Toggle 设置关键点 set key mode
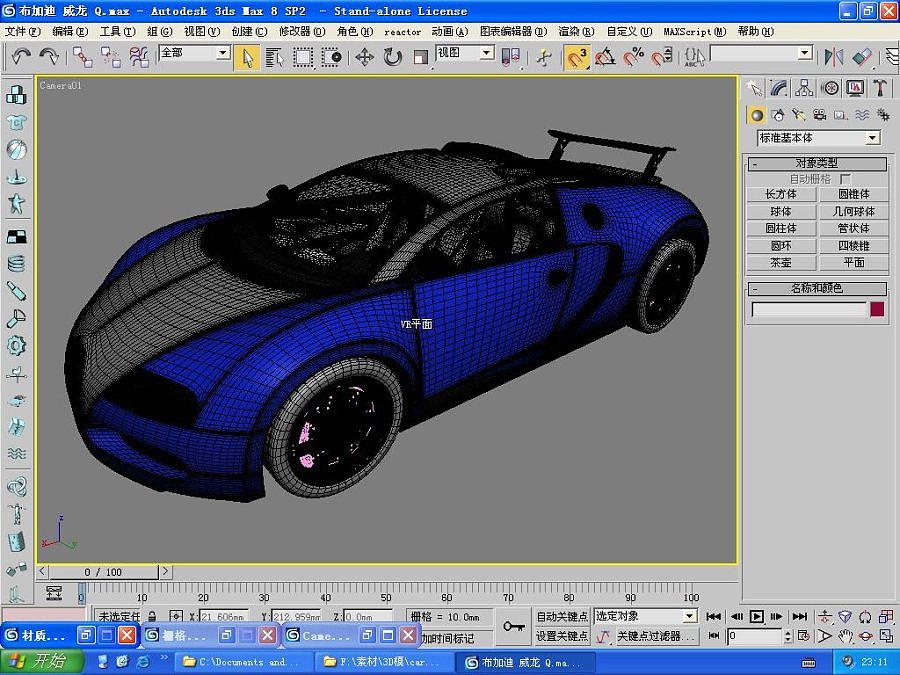Screen dimensions: 900x675 pyautogui.click(x=562, y=636)
